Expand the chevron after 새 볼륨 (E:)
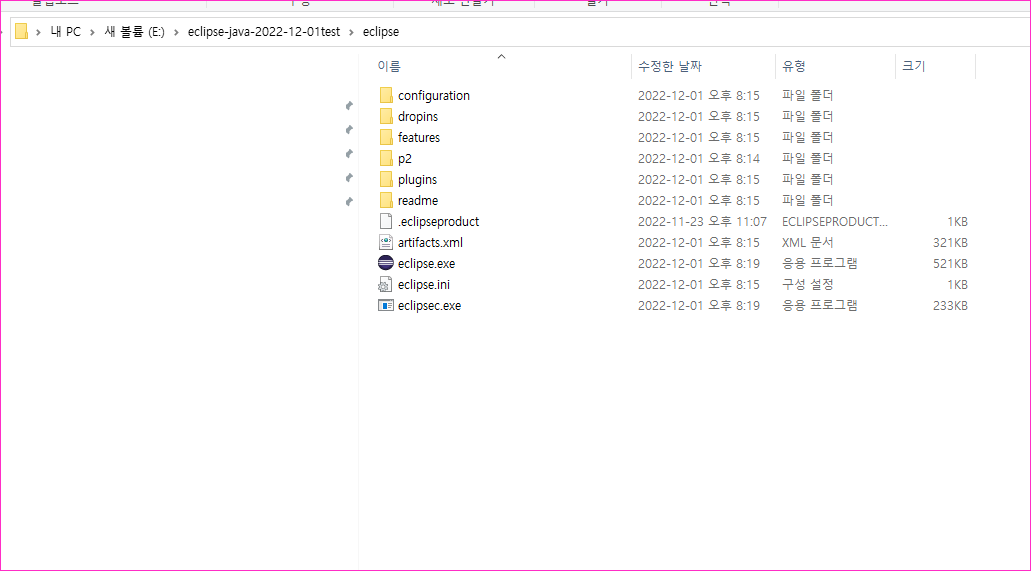Screen dimensions: 1031x571 pyautogui.click(x=176, y=32)
